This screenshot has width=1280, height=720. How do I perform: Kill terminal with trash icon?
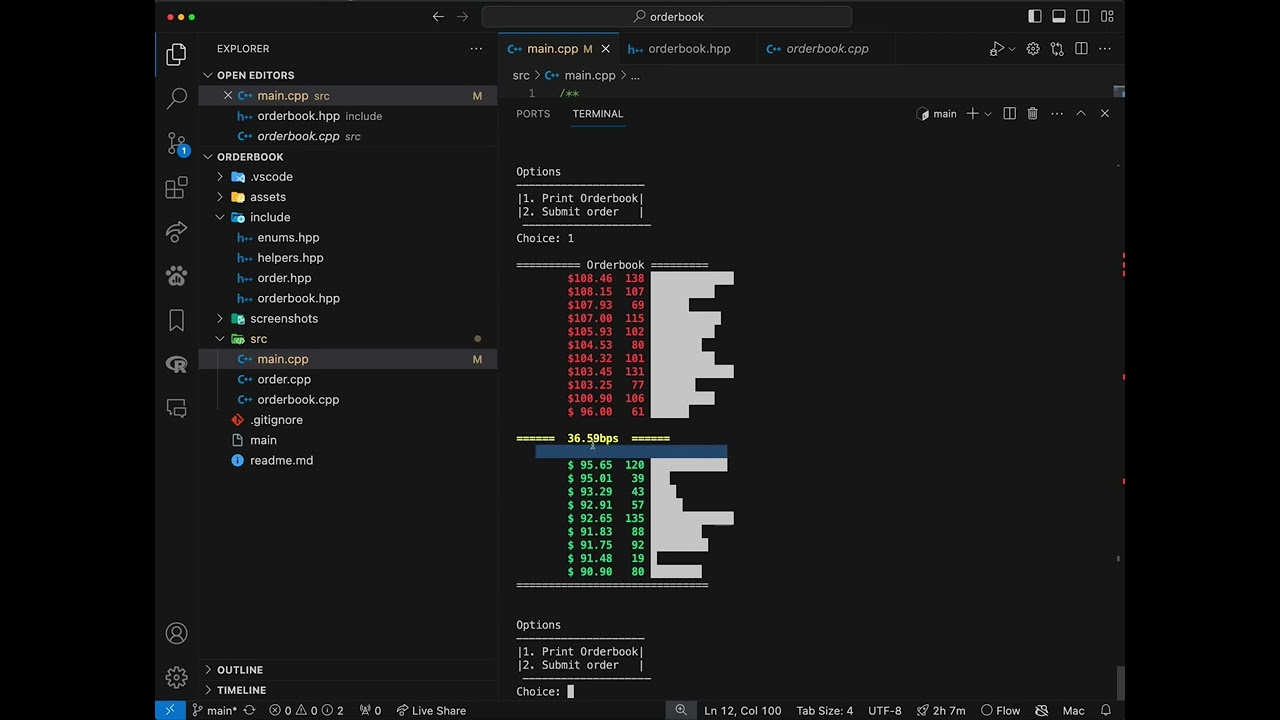pyautogui.click(x=1033, y=114)
